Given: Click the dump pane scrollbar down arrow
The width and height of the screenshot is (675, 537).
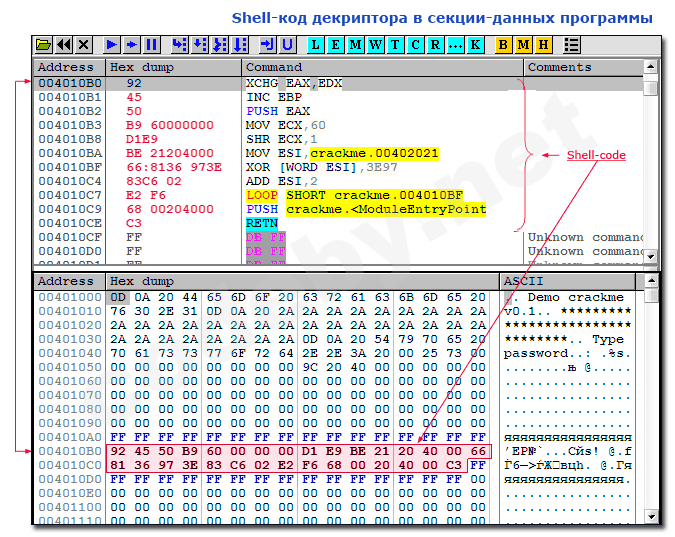Looking at the screenshot, I should [652, 517].
